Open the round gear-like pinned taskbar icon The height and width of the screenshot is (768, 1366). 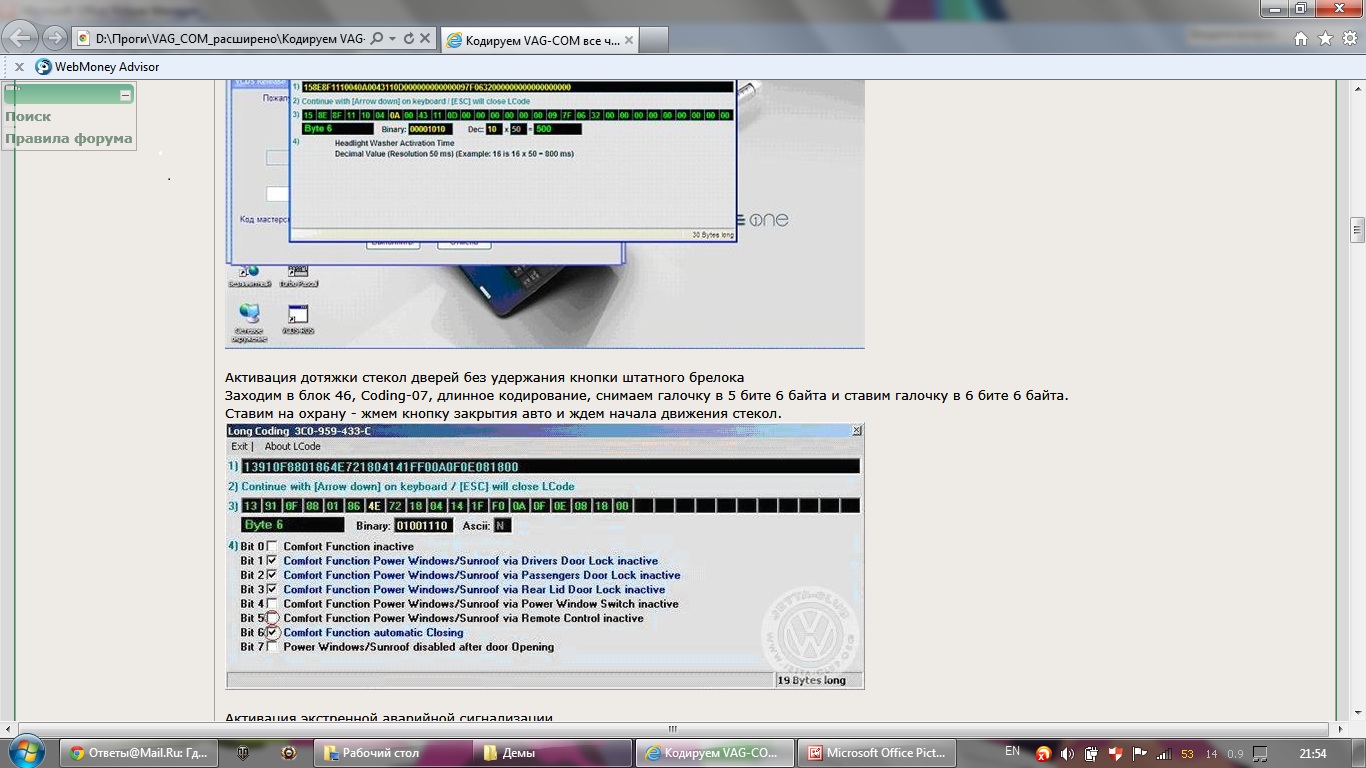coord(289,753)
